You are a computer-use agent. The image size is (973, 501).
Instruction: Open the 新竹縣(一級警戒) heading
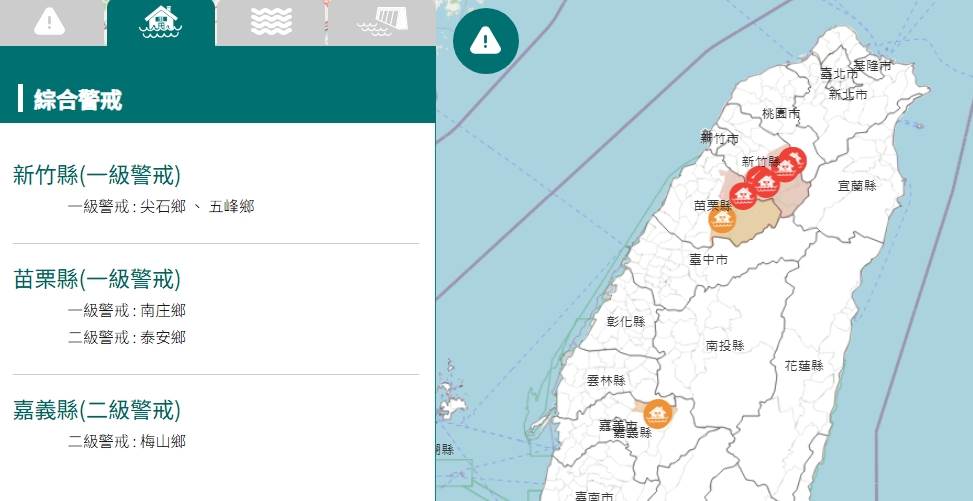[97, 175]
